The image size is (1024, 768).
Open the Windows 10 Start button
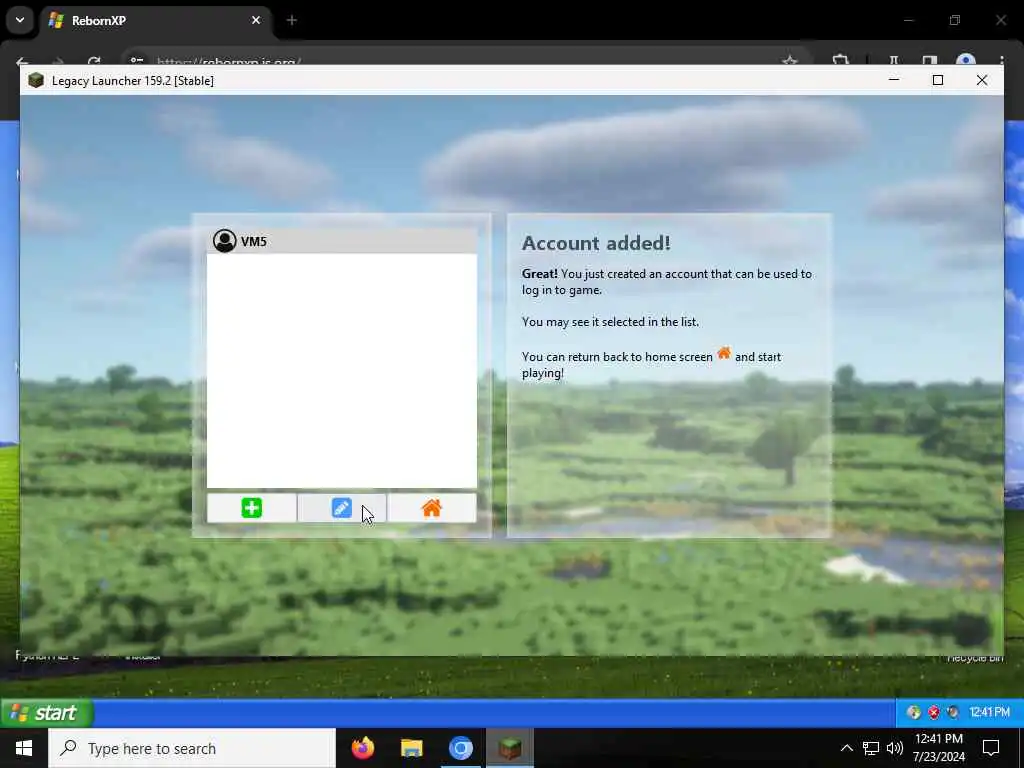tap(24, 748)
